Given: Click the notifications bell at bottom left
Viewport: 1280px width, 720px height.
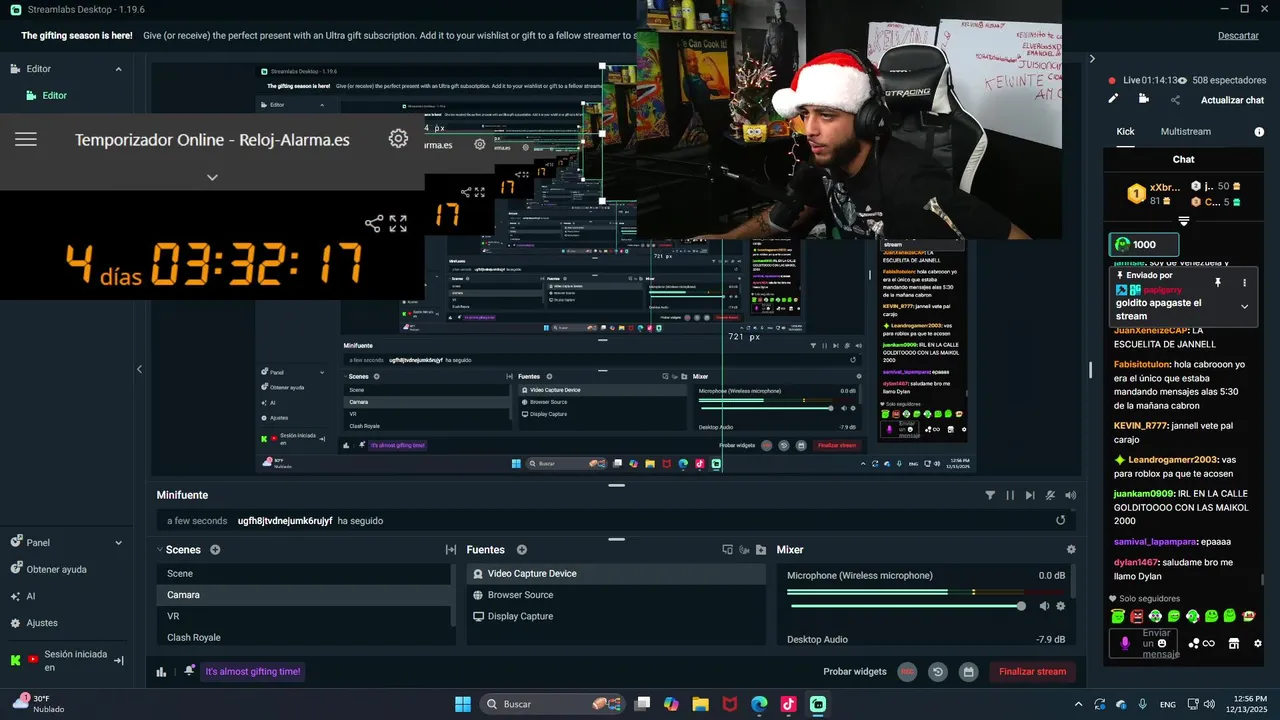Looking at the screenshot, I should 189,671.
